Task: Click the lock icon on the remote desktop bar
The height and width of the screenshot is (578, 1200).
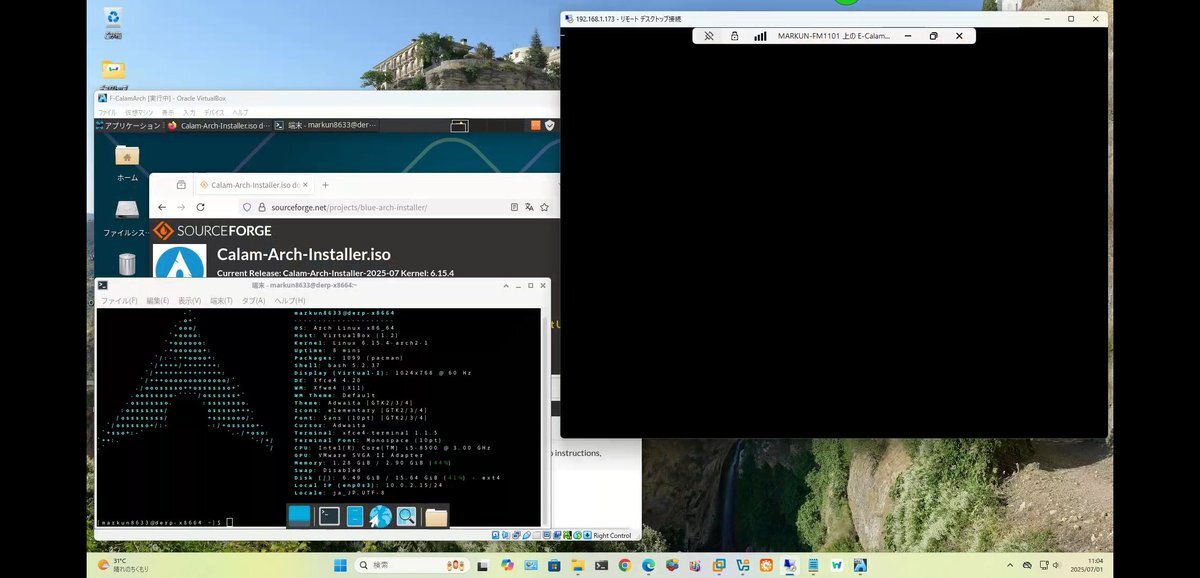Action: (734, 36)
